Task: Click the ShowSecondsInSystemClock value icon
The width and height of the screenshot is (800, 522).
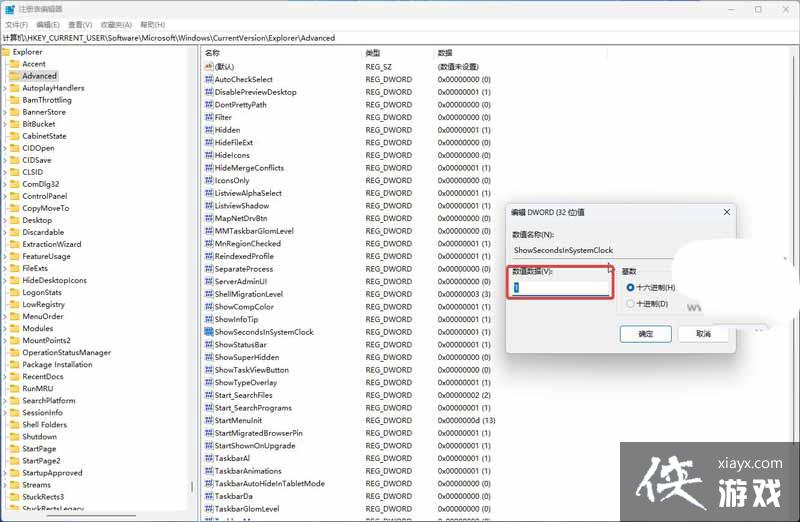Action: 209,332
